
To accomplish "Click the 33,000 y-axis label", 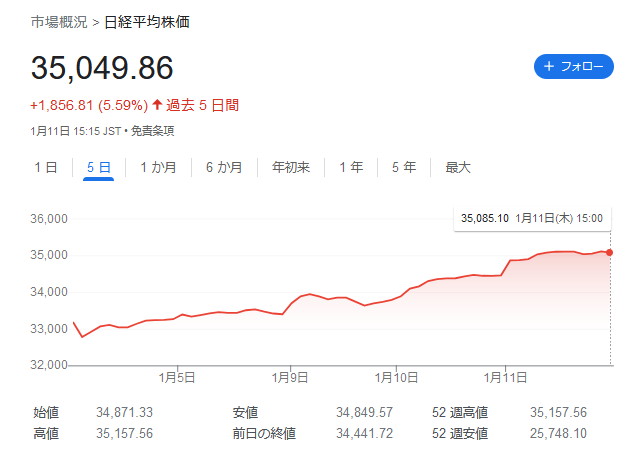I will coord(49,328).
